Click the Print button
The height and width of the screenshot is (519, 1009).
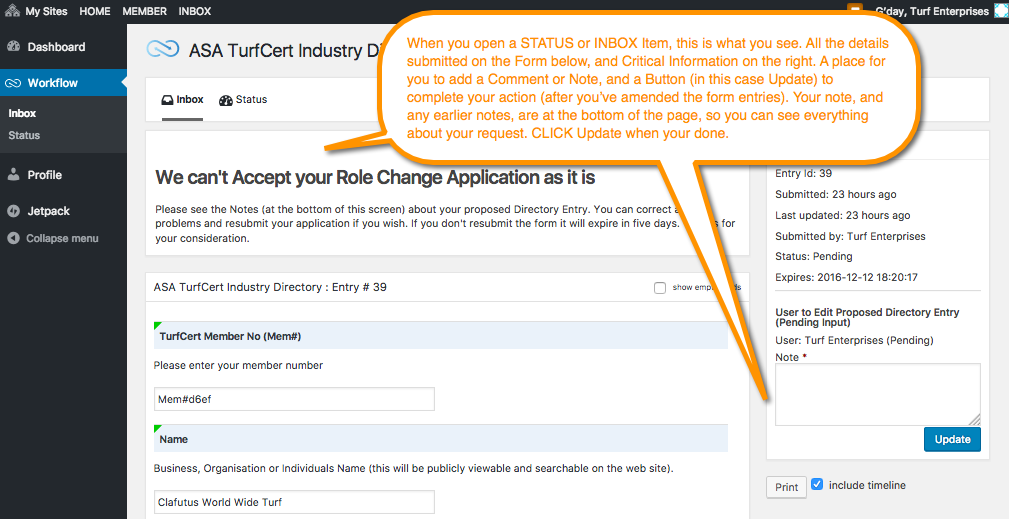pos(786,487)
